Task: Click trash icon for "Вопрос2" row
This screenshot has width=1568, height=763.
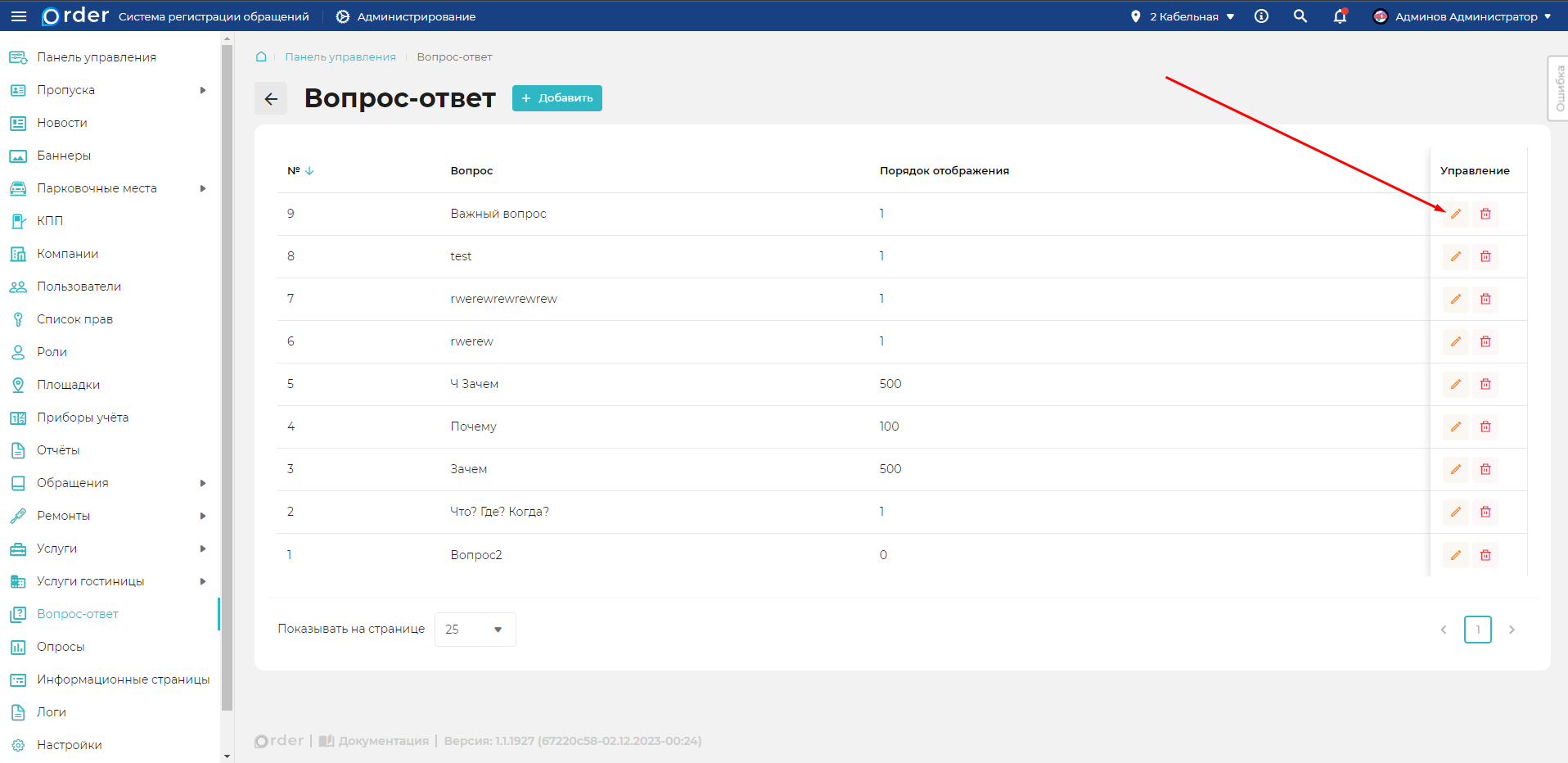Action: coord(1485,555)
